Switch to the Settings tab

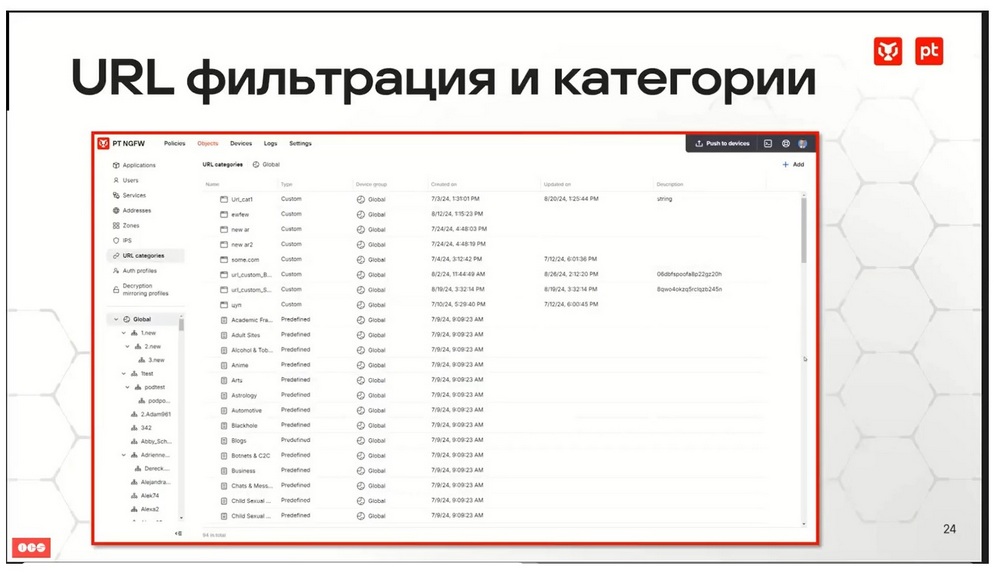point(300,144)
